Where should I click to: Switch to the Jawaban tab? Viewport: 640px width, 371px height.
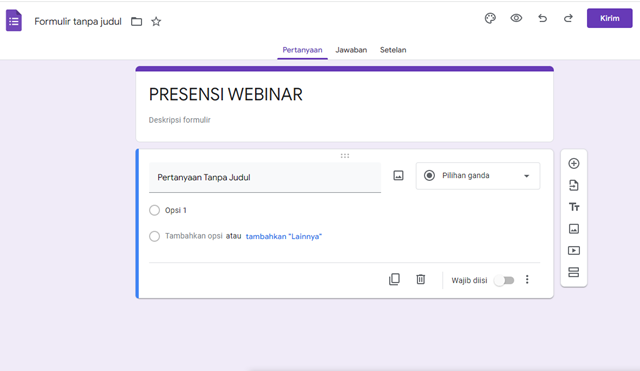point(351,50)
